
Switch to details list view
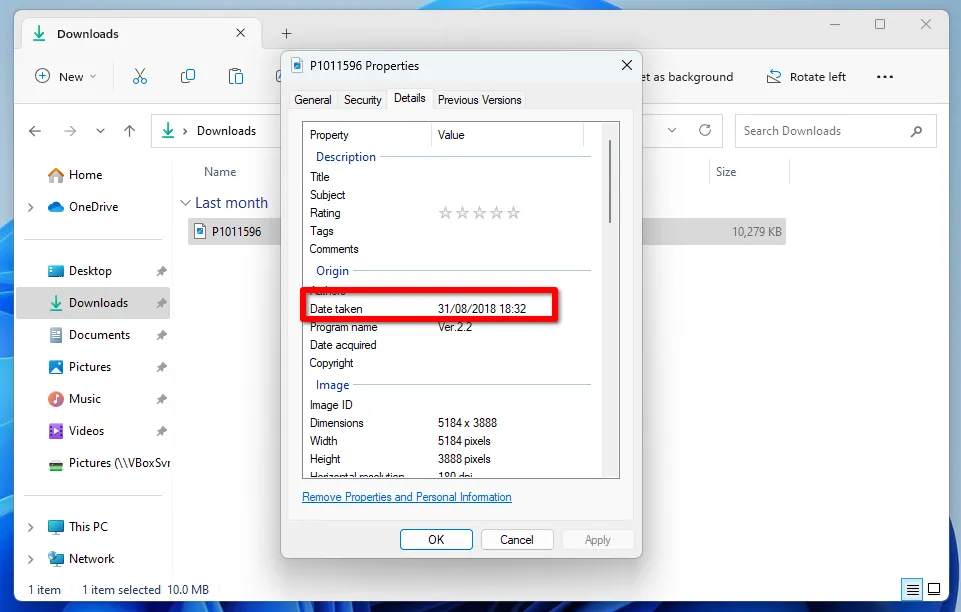[911, 589]
